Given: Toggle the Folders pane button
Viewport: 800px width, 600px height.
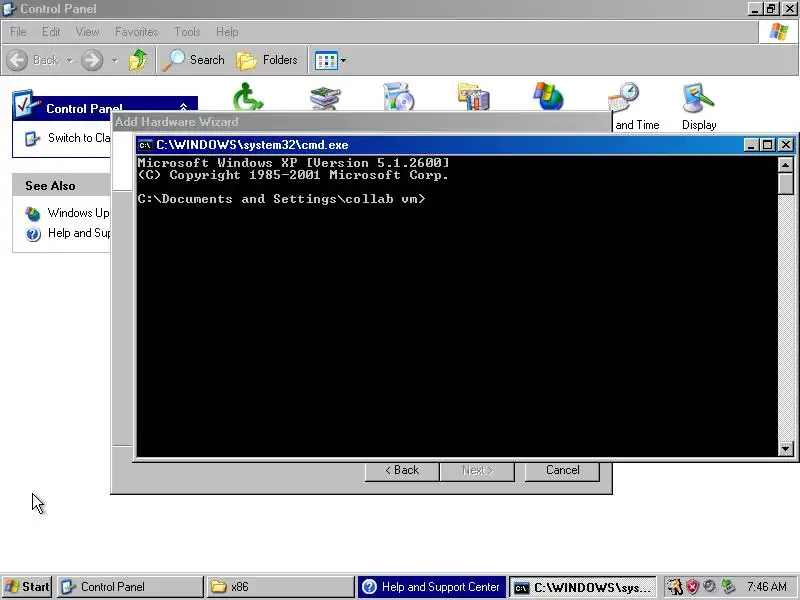Looking at the screenshot, I should (267, 60).
